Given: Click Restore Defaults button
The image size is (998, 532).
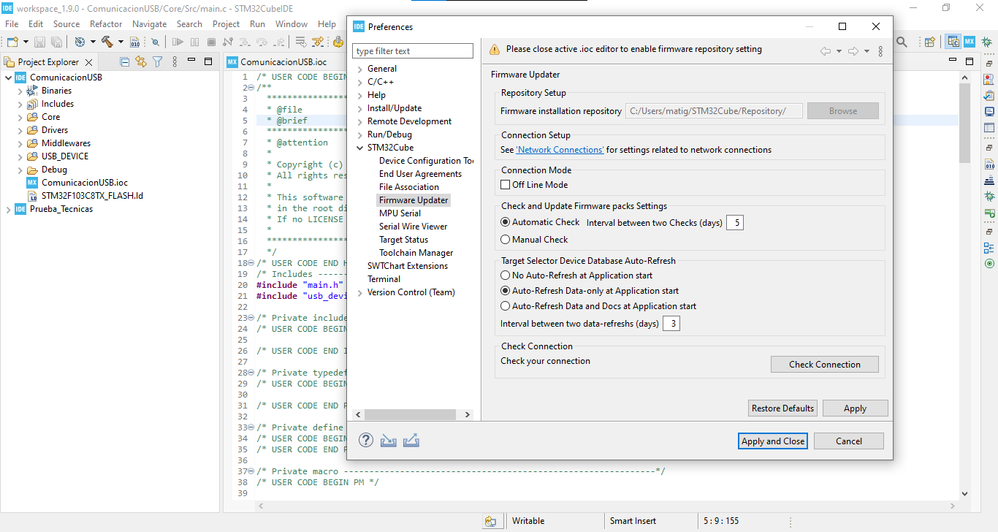Looking at the screenshot, I should click(x=783, y=408).
